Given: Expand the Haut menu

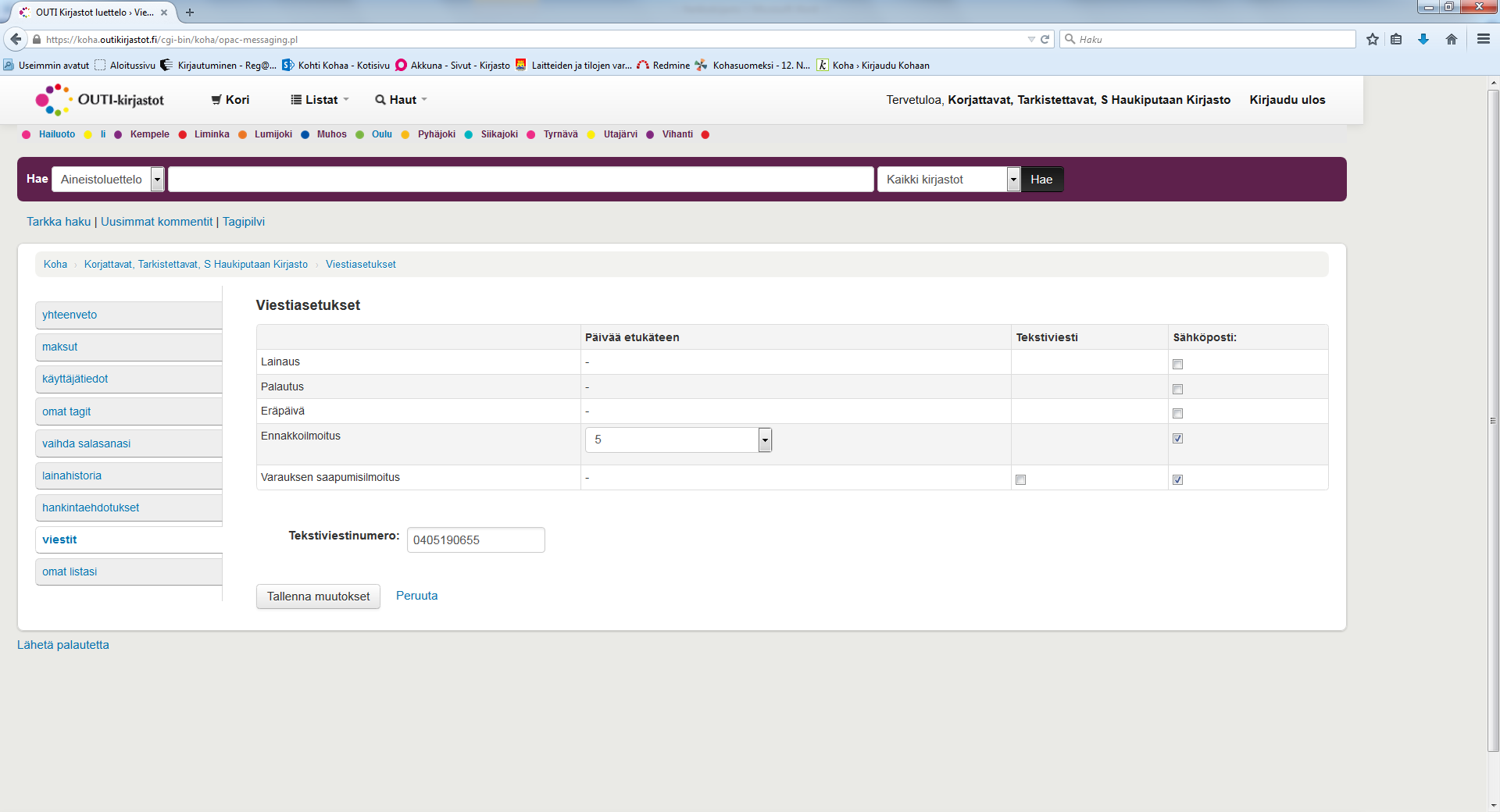Looking at the screenshot, I should click(402, 100).
